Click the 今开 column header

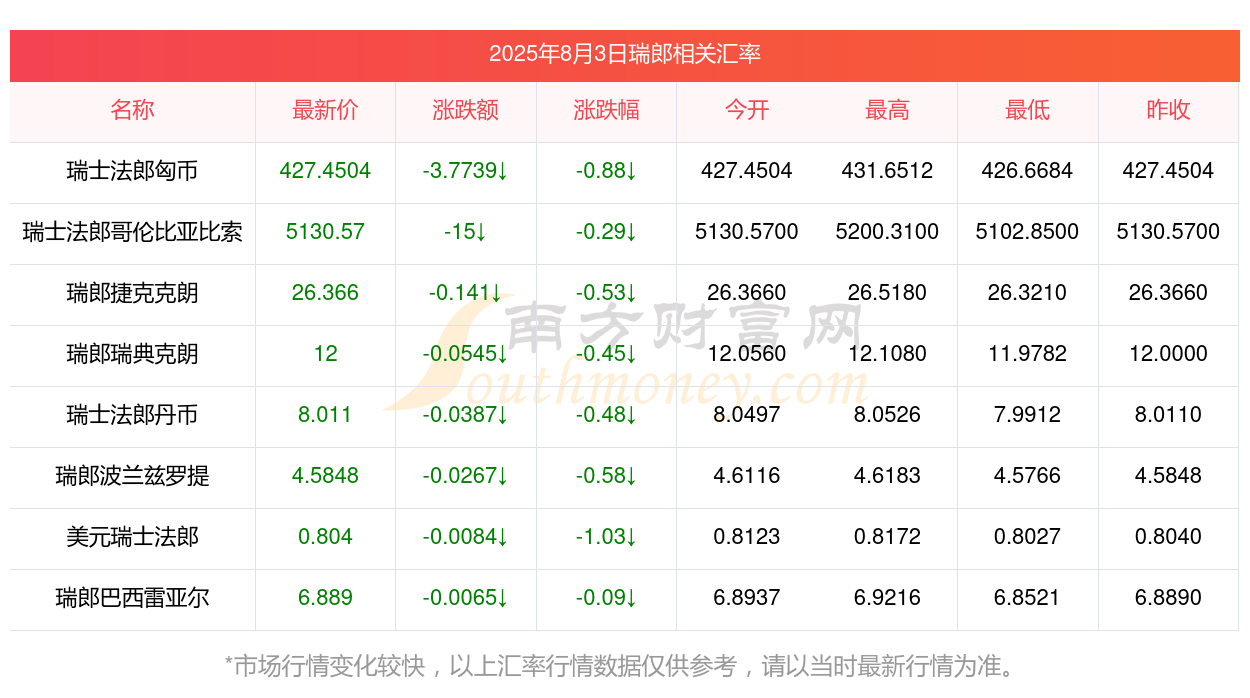(747, 110)
